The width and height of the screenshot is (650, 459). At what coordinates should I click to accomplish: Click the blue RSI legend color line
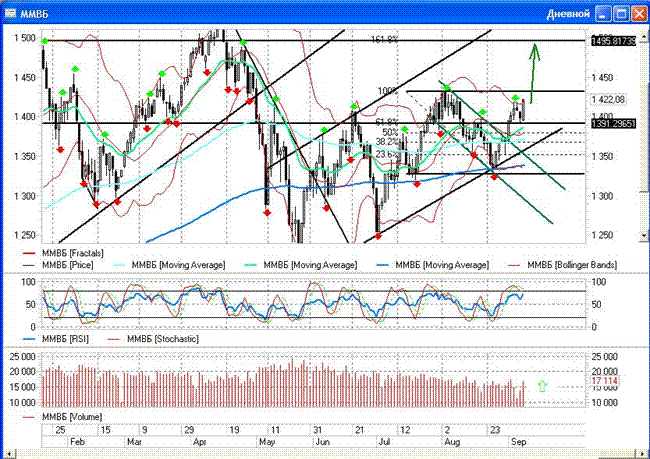click(29, 339)
